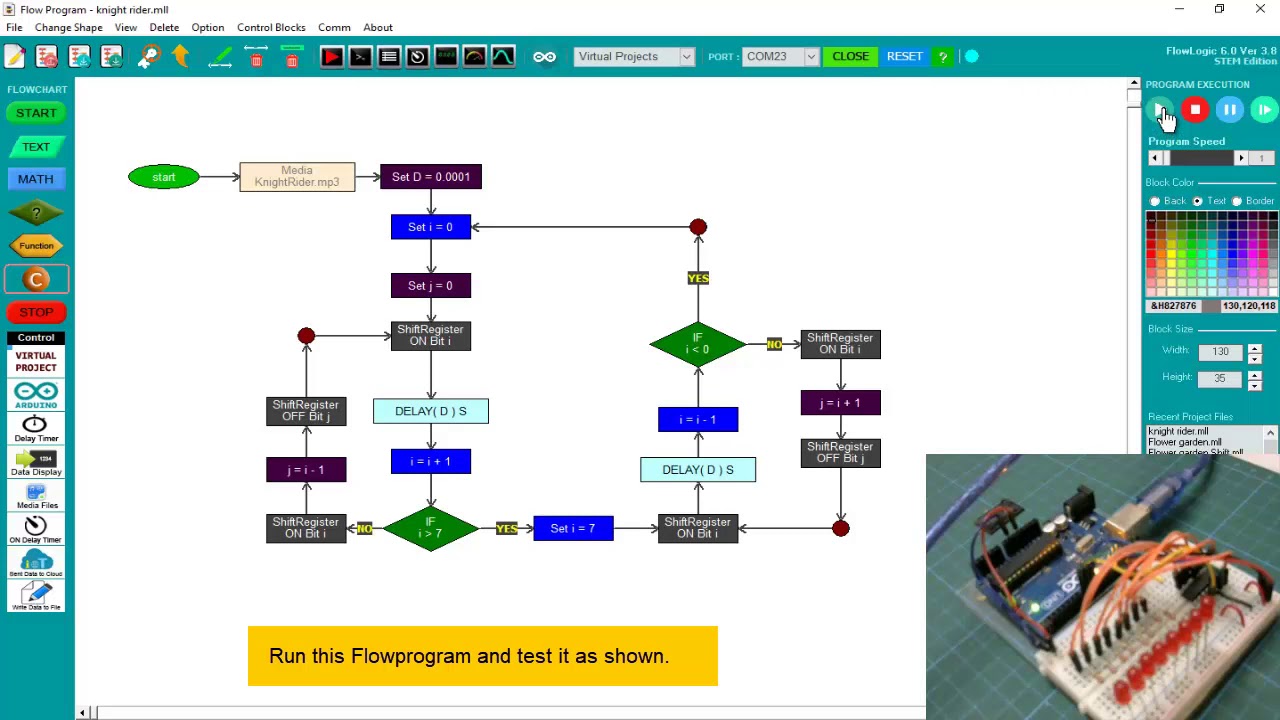Screen dimensions: 1280x720
Task: Increase the block Height value
Action: point(1255,374)
